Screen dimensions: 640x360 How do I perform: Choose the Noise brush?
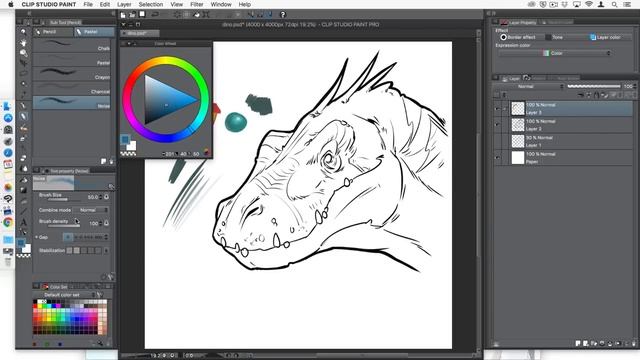pyautogui.click(x=72, y=102)
